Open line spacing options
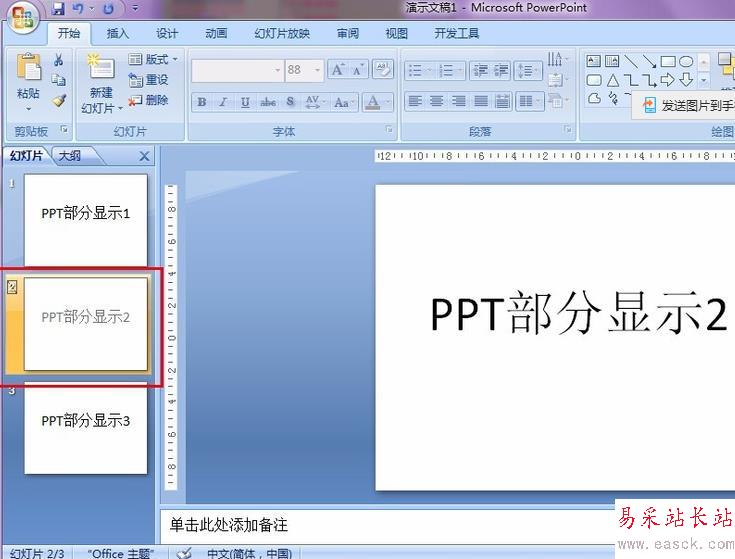Viewport: 735px width, 559px height. tap(528, 71)
